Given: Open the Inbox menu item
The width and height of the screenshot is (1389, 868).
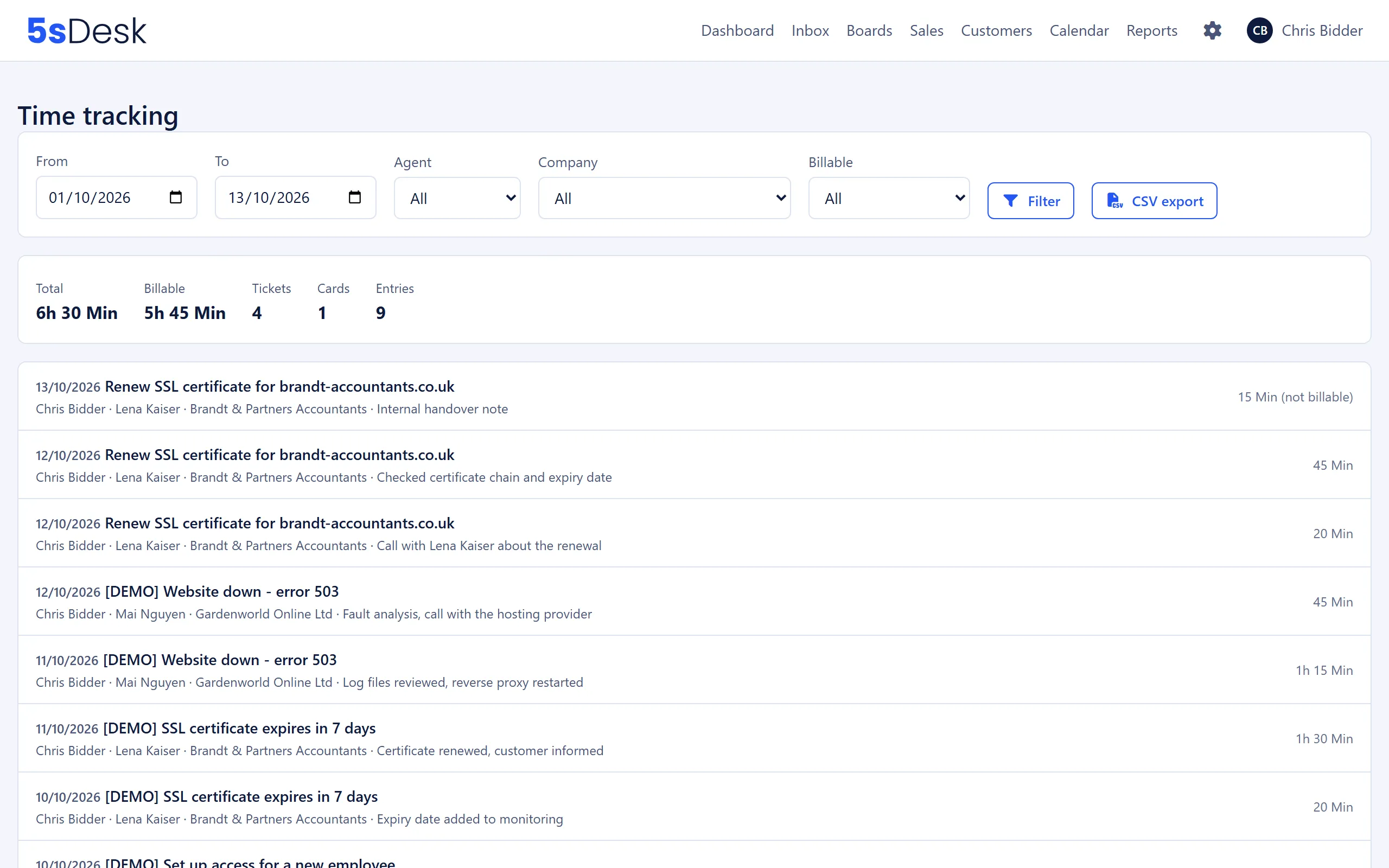Looking at the screenshot, I should (x=810, y=30).
